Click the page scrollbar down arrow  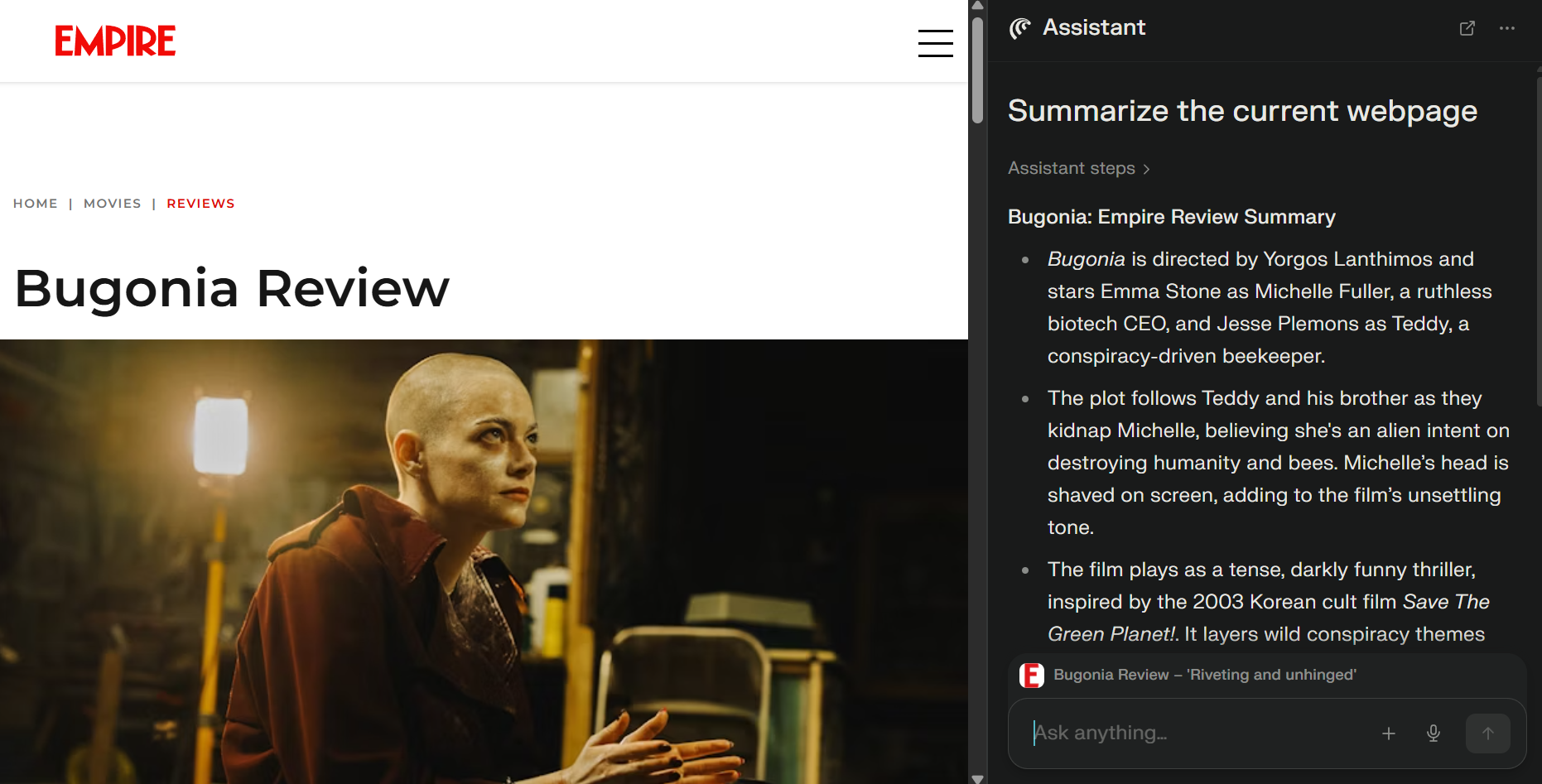(x=977, y=778)
